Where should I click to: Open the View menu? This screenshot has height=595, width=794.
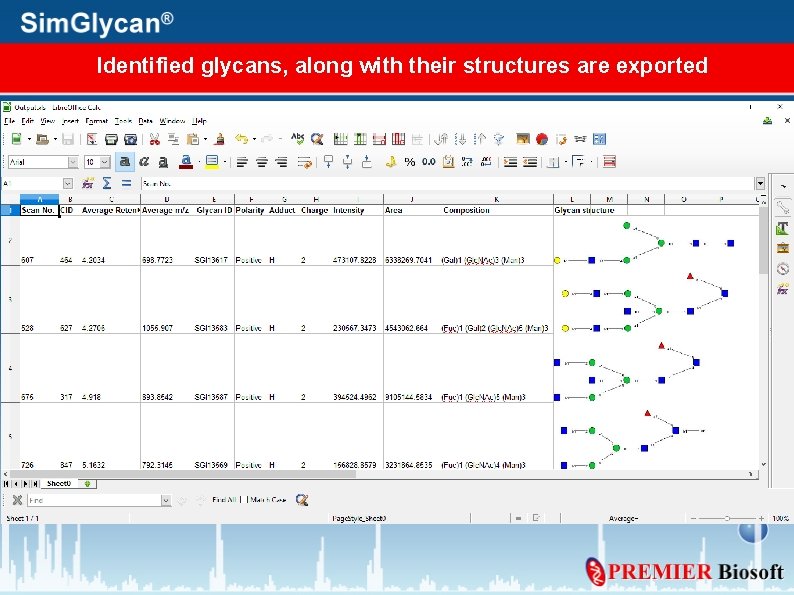point(48,121)
